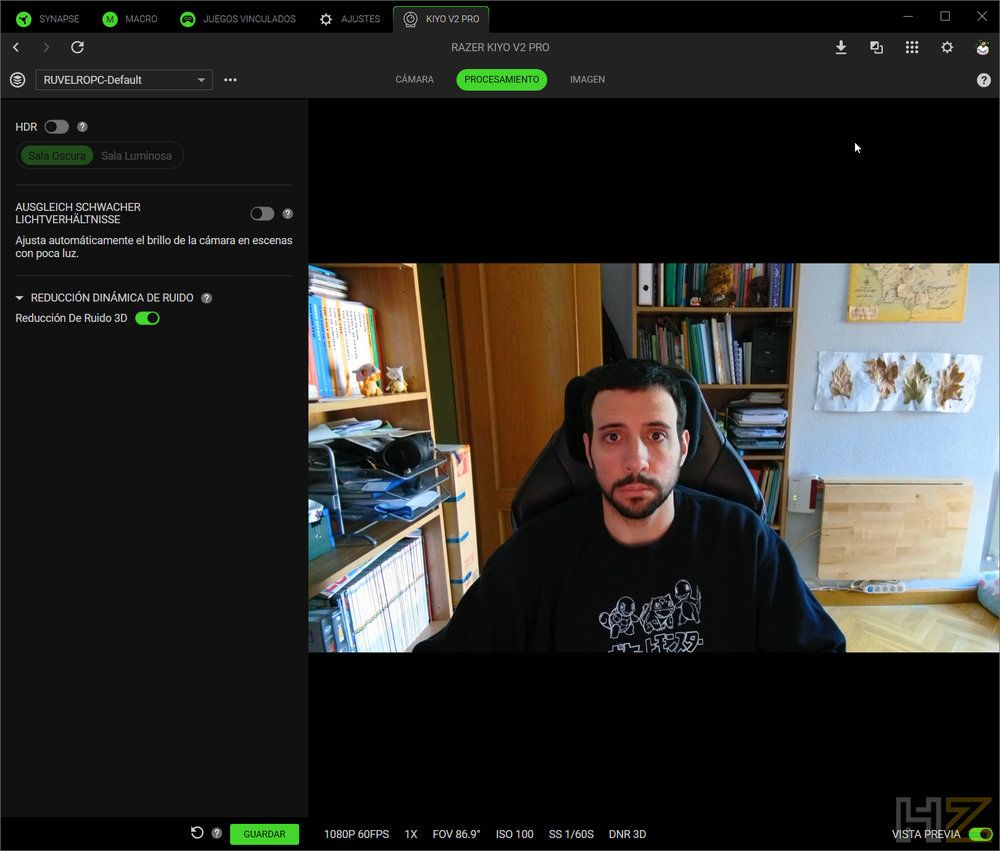This screenshot has width=1000, height=851.
Task: Open the HDR help tooltip icon
Action: coord(82,127)
